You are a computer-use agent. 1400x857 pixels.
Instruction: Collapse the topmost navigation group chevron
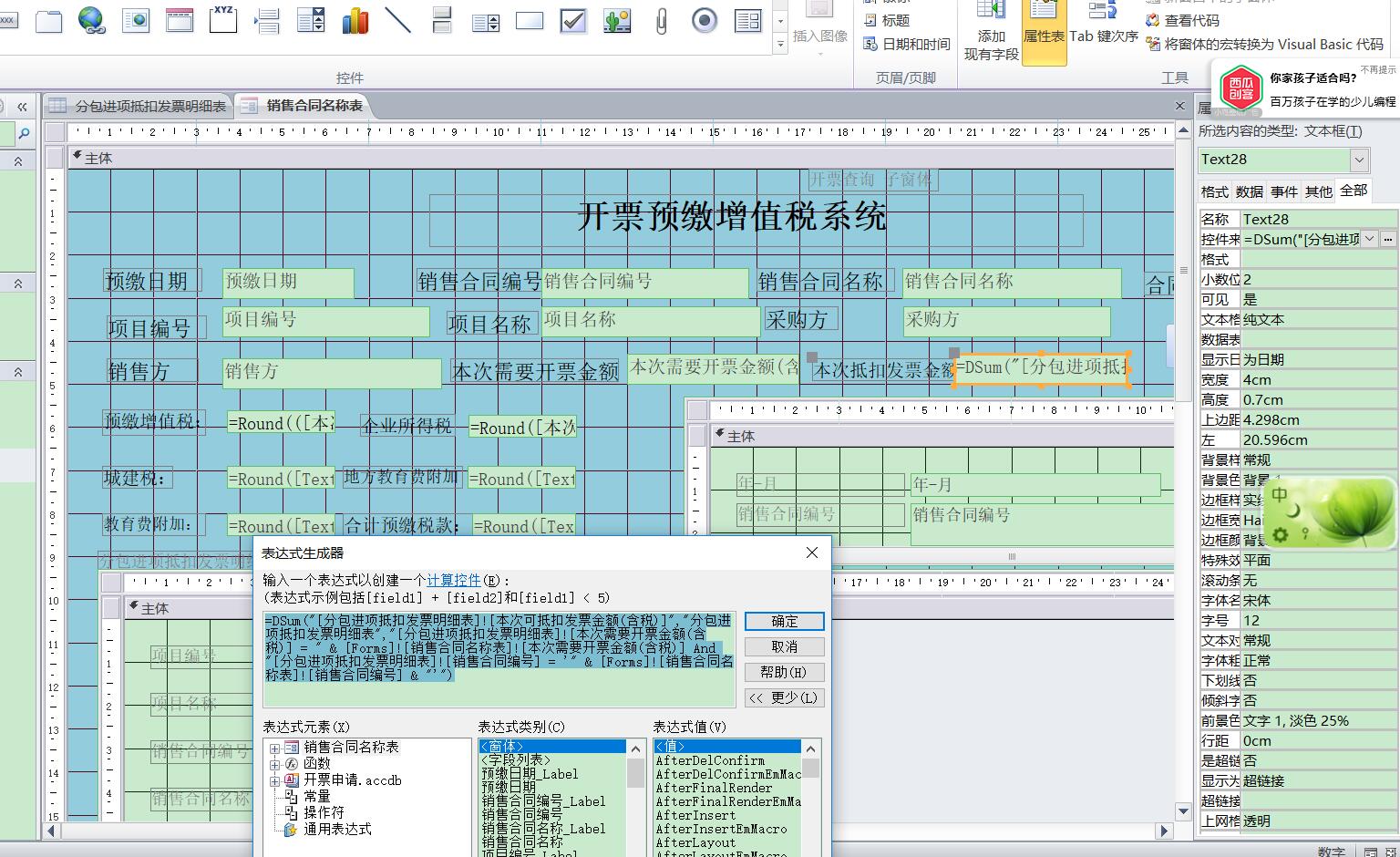click(17, 161)
